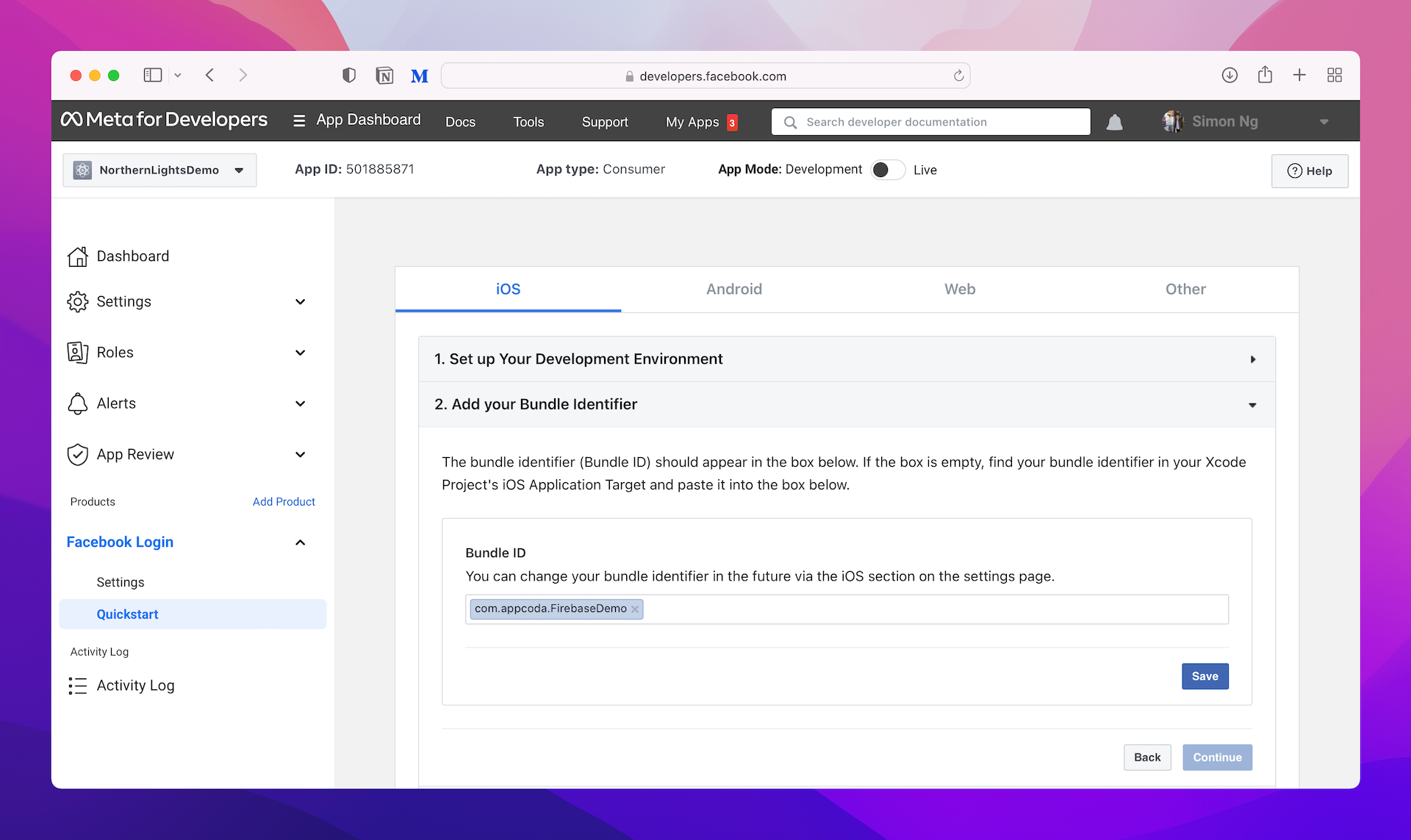Click the Notion extension icon
1411x840 pixels.
(x=384, y=76)
